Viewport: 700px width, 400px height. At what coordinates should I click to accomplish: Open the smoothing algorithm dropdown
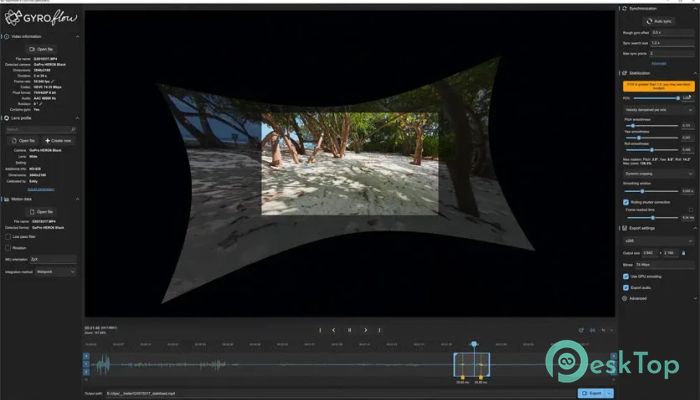point(659,110)
